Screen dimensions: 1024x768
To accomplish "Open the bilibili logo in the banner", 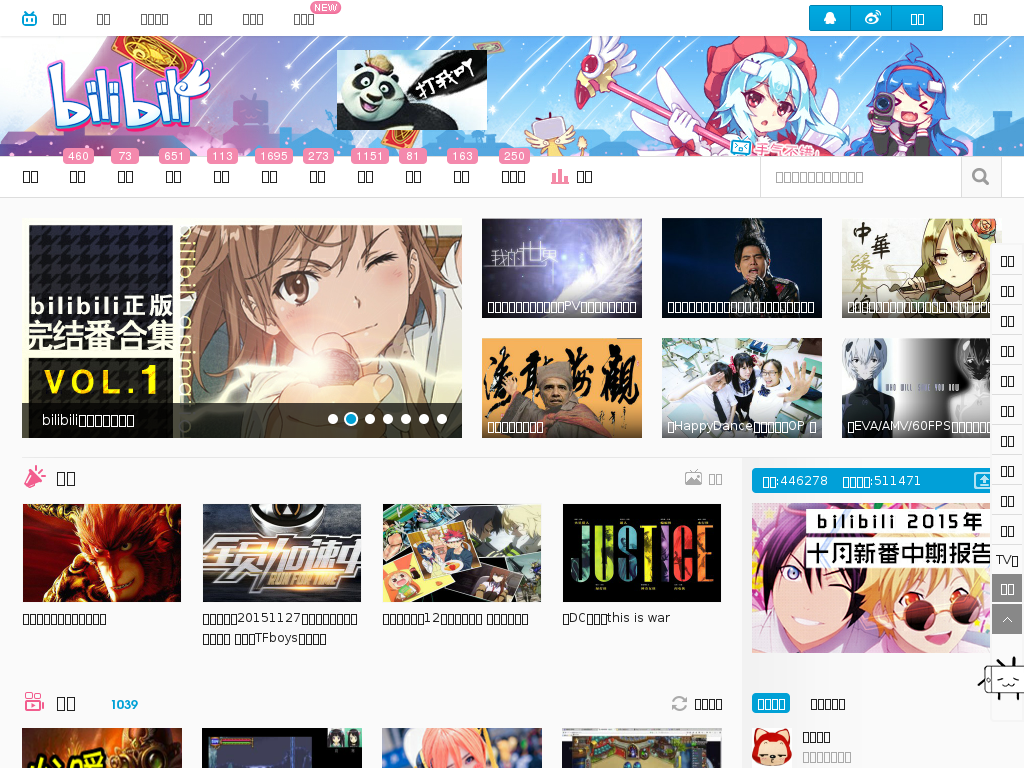I will tap(128, 96).
